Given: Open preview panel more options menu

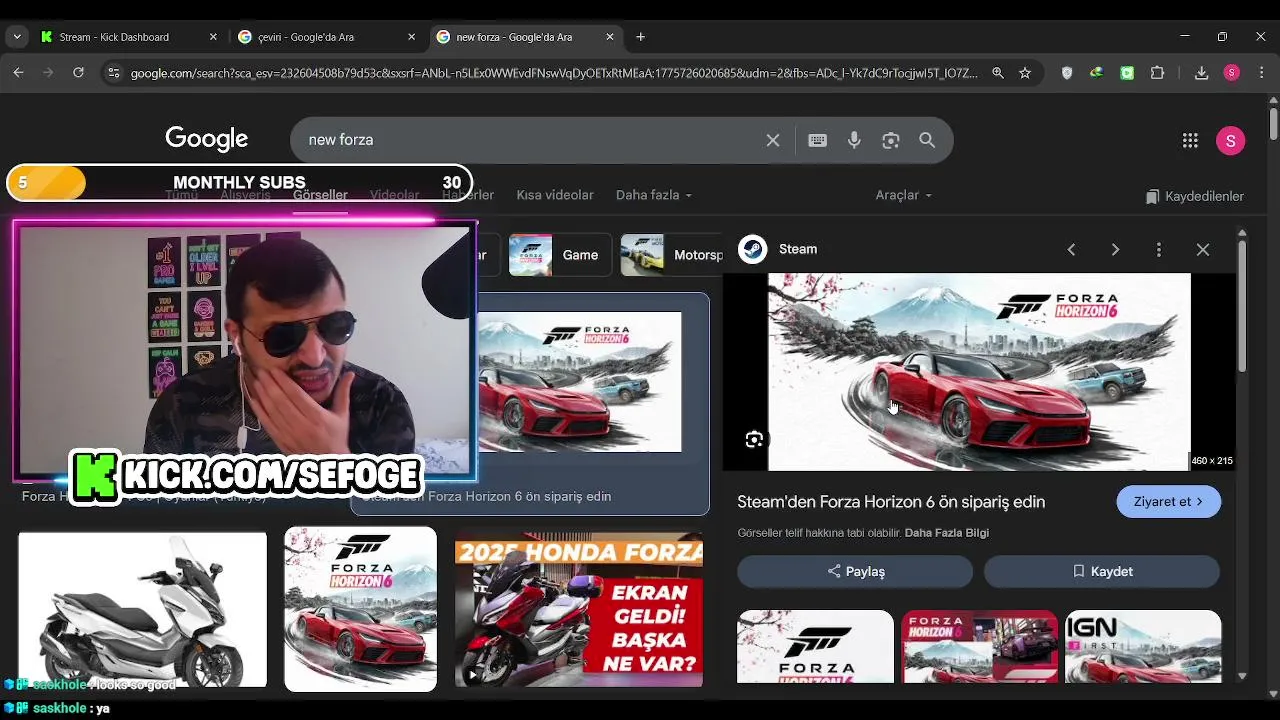Looking at the screenshot, I should [x=1159, y=250].
